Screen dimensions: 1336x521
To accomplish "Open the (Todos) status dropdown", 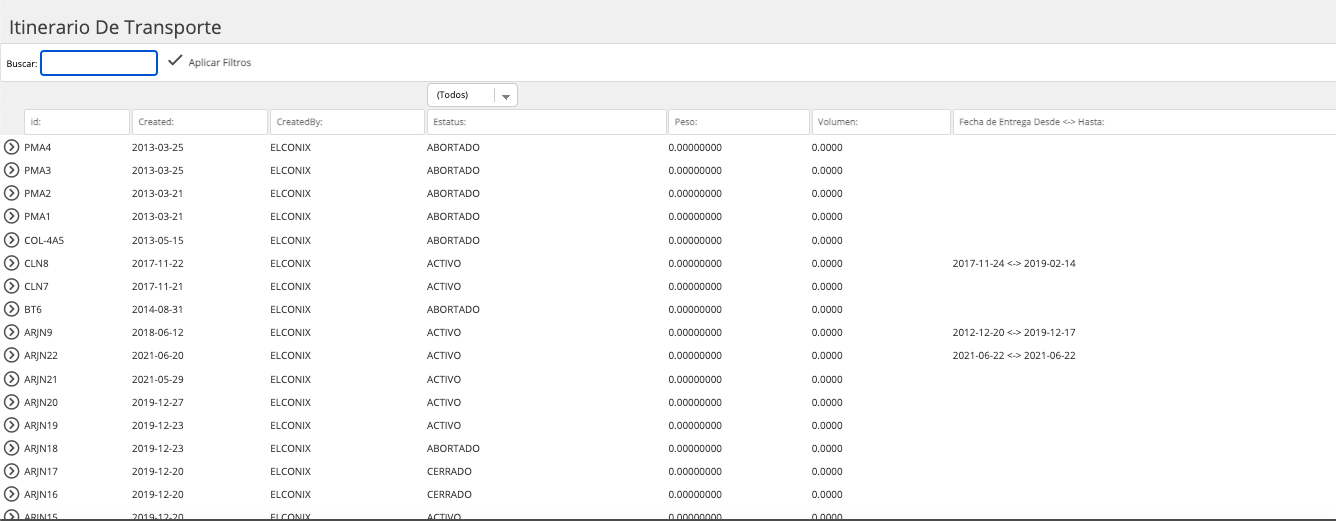I will [472, 95].
